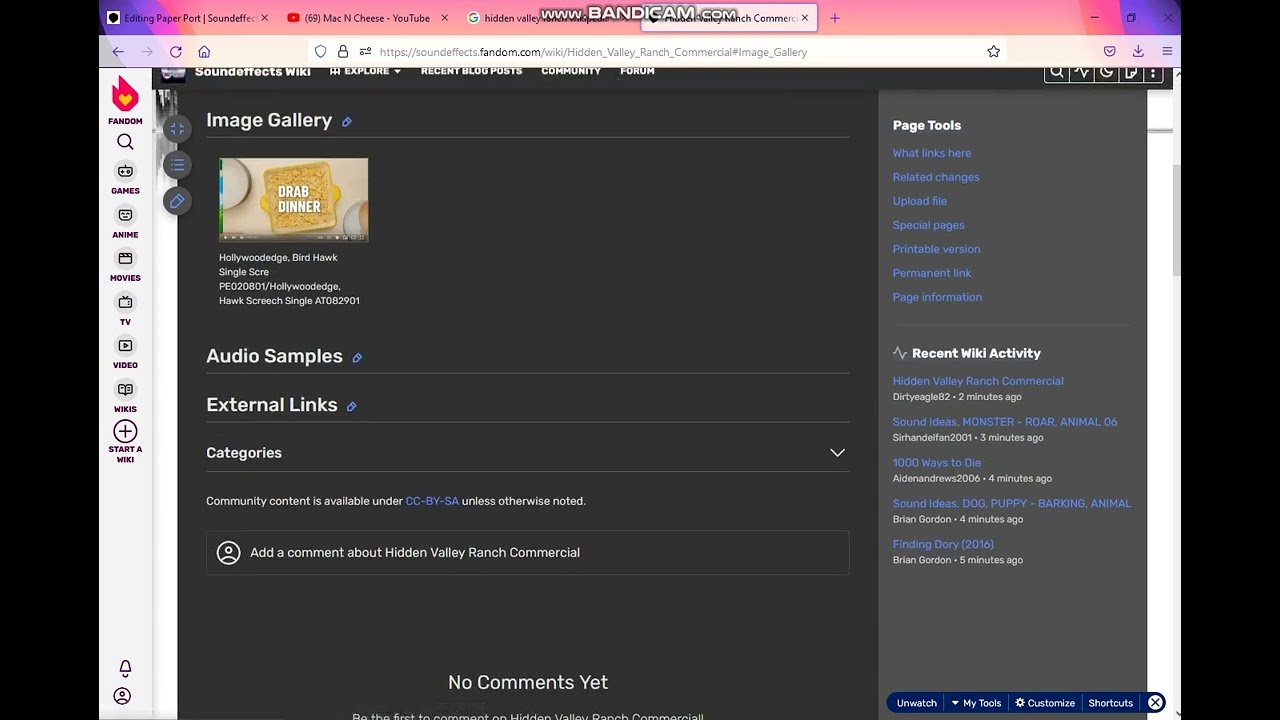Open recent activity icon in the header tools
The image size is (1280, 720).
pyautogui.click(x=1081, y=72)
